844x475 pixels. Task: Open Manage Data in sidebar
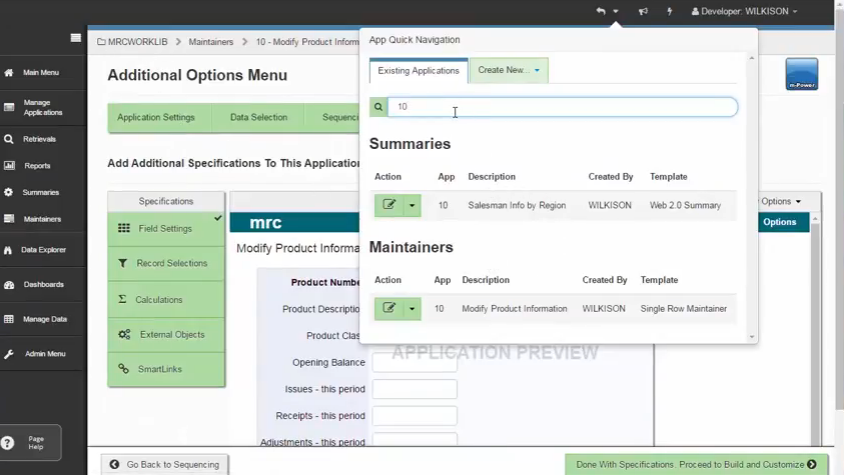[x=43, y=319]
